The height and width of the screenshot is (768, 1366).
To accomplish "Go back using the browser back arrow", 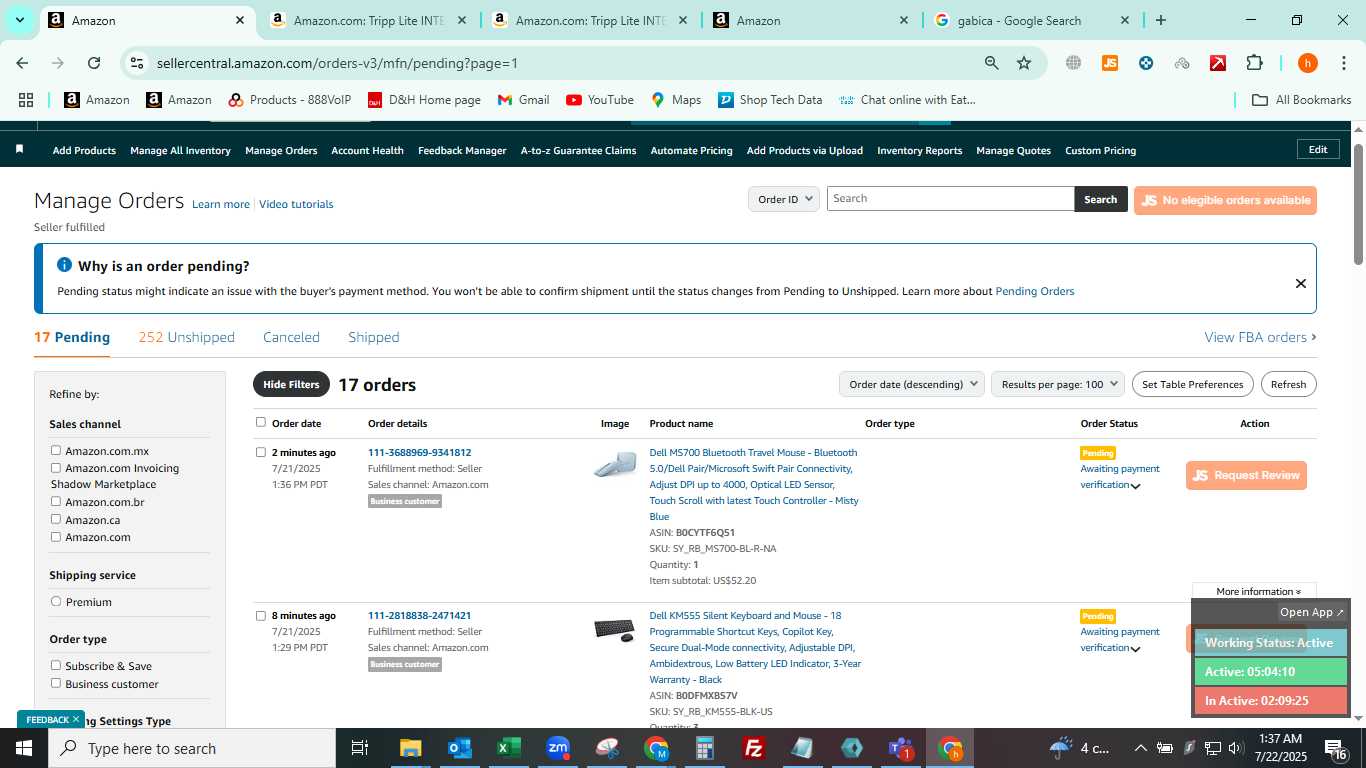I will tap(23, 63).
